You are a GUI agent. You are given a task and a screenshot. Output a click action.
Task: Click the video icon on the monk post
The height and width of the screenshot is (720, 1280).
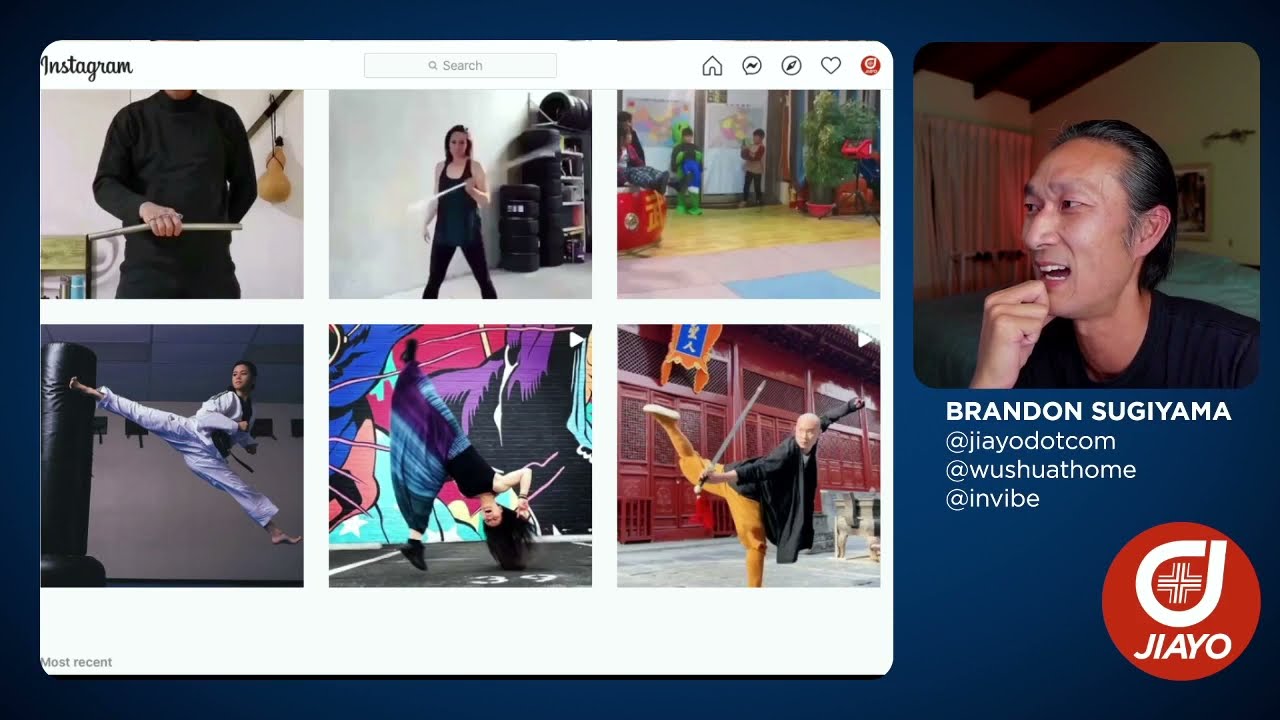865,340
